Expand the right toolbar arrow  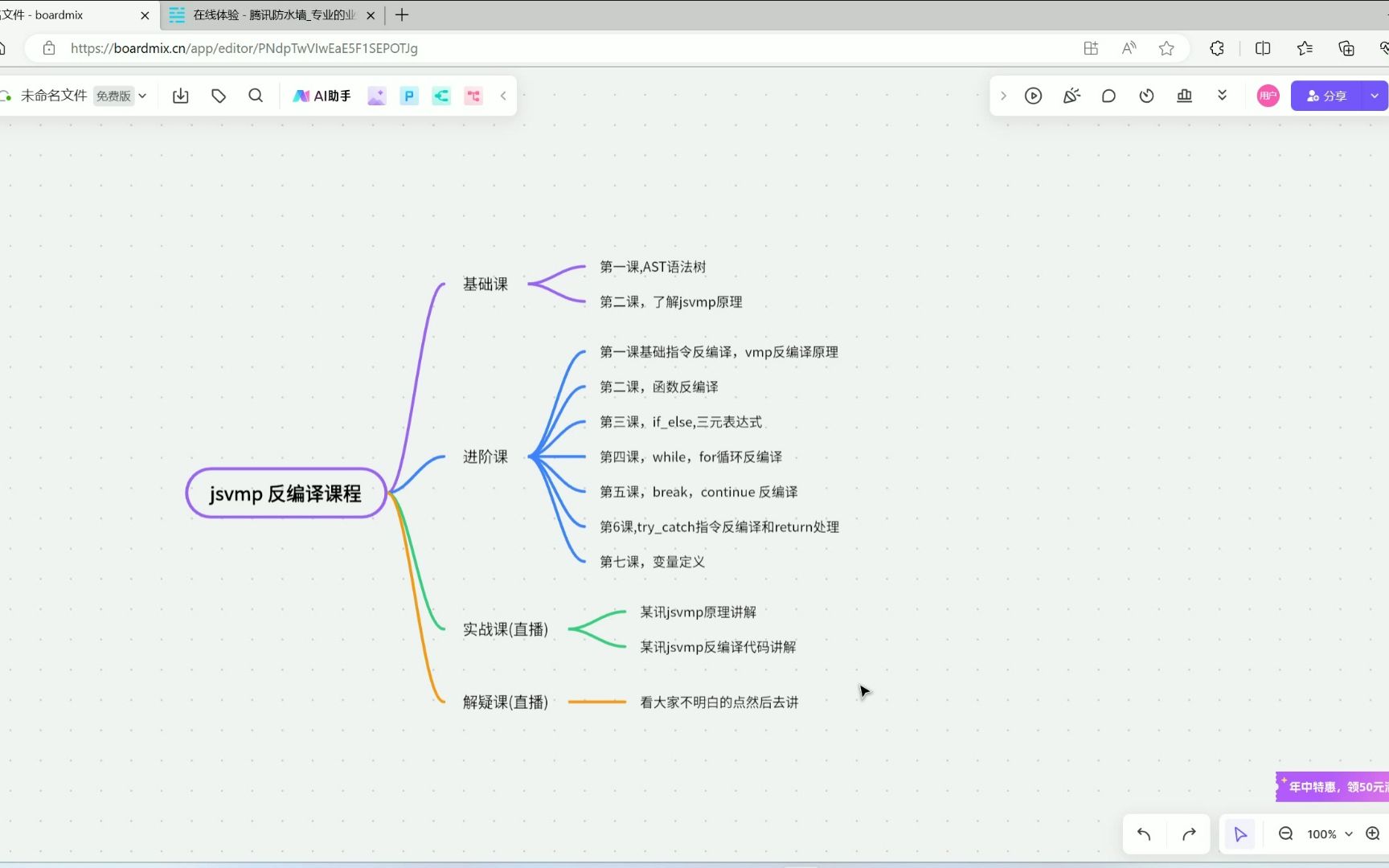pyautogui.click(x=1003, y=96)
